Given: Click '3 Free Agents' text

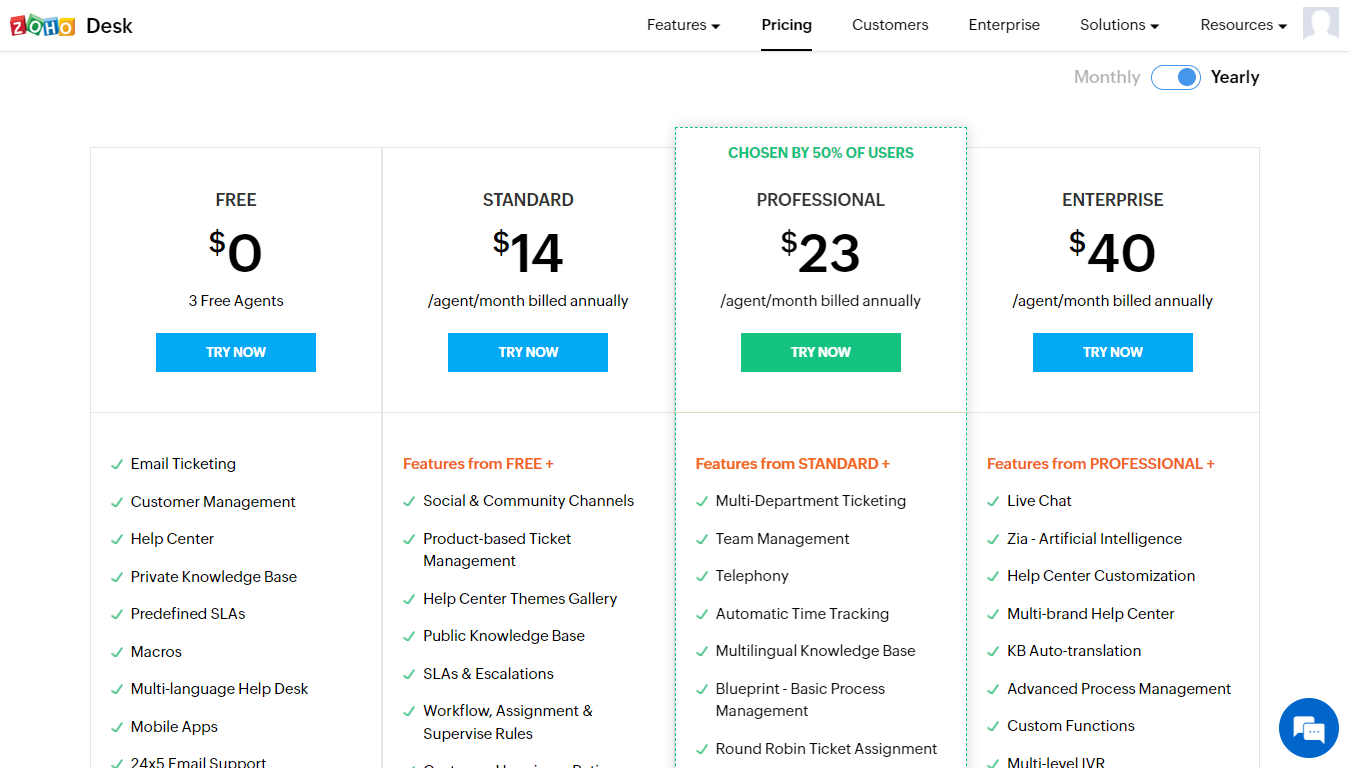Looking at the screenshot, I should [x=236, y=301].
